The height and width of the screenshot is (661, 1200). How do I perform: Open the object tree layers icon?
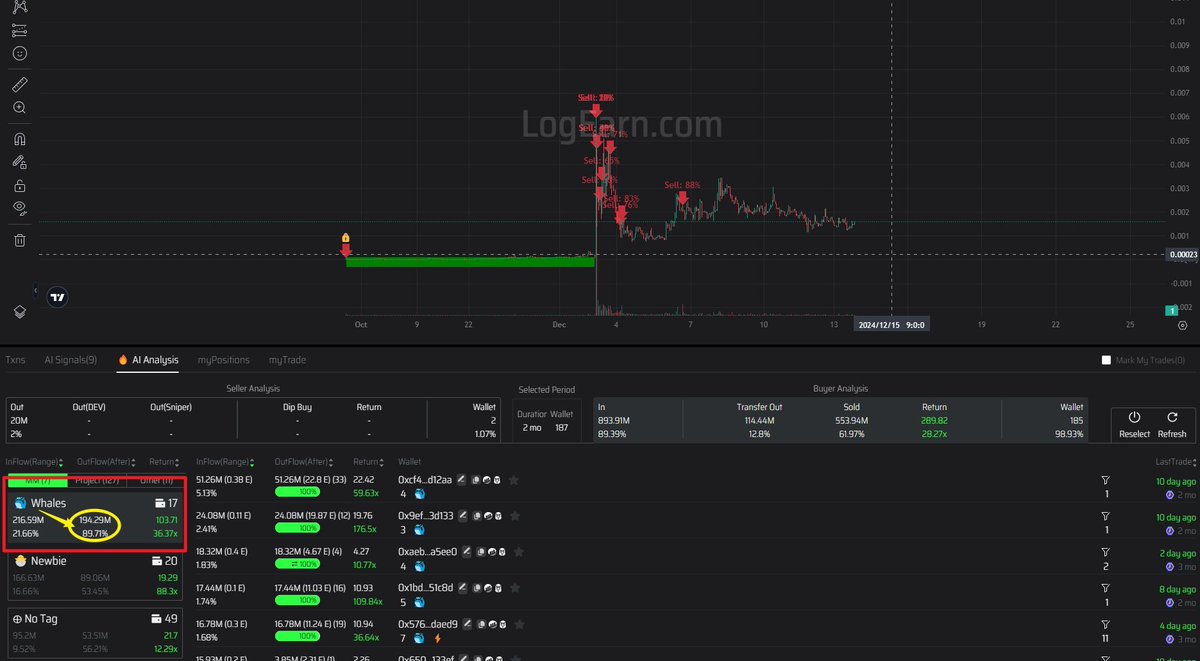tap(20, 311)
